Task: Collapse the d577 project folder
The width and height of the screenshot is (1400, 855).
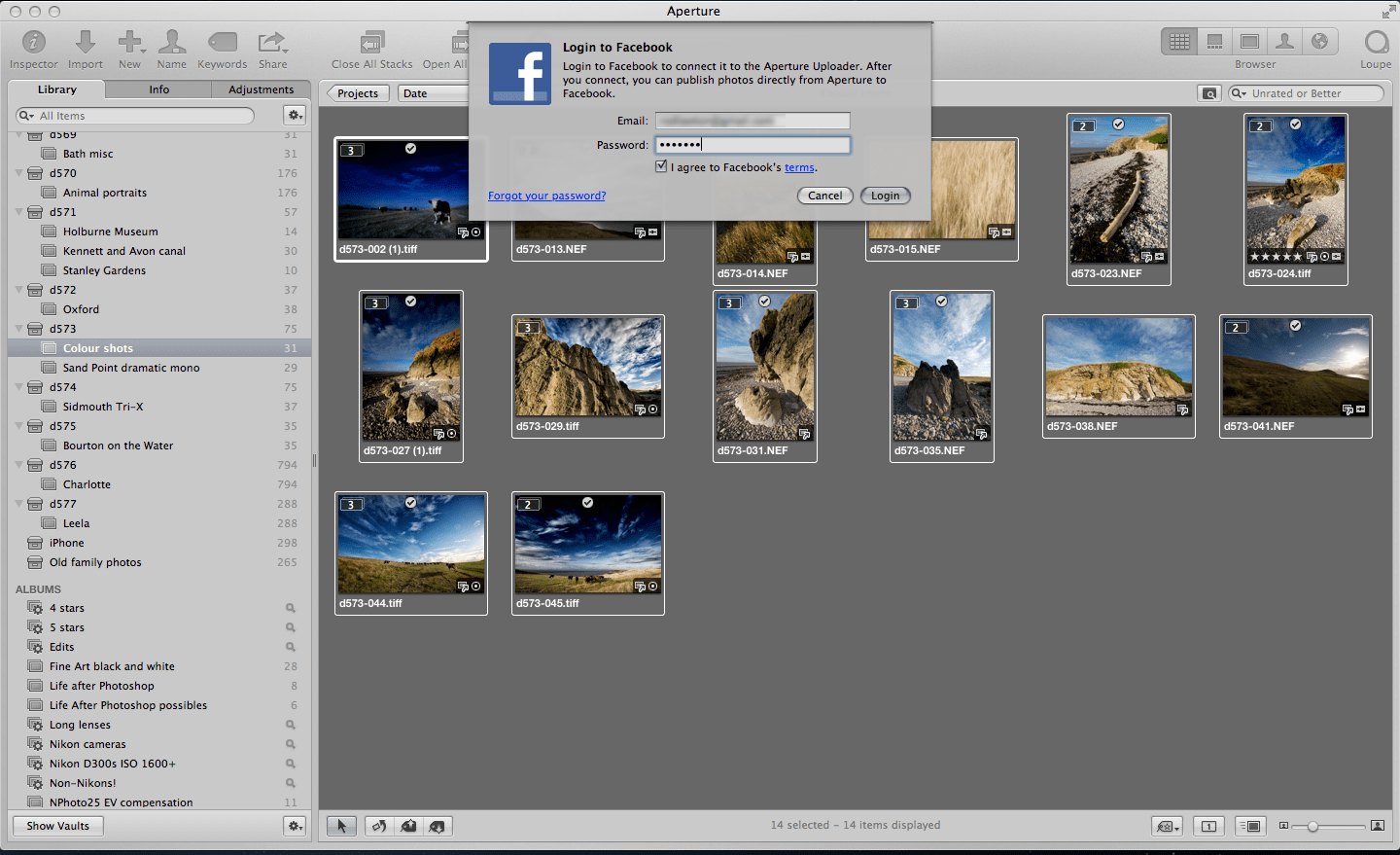Action: 19,504
